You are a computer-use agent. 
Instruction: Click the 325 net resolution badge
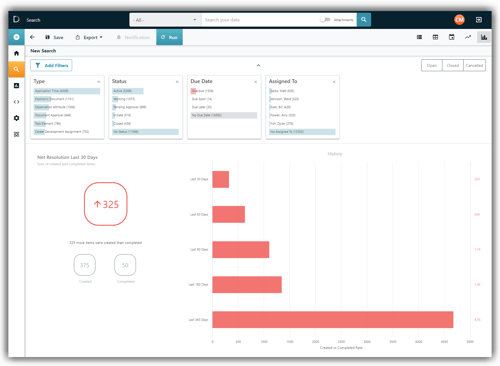tap(106, 204)
